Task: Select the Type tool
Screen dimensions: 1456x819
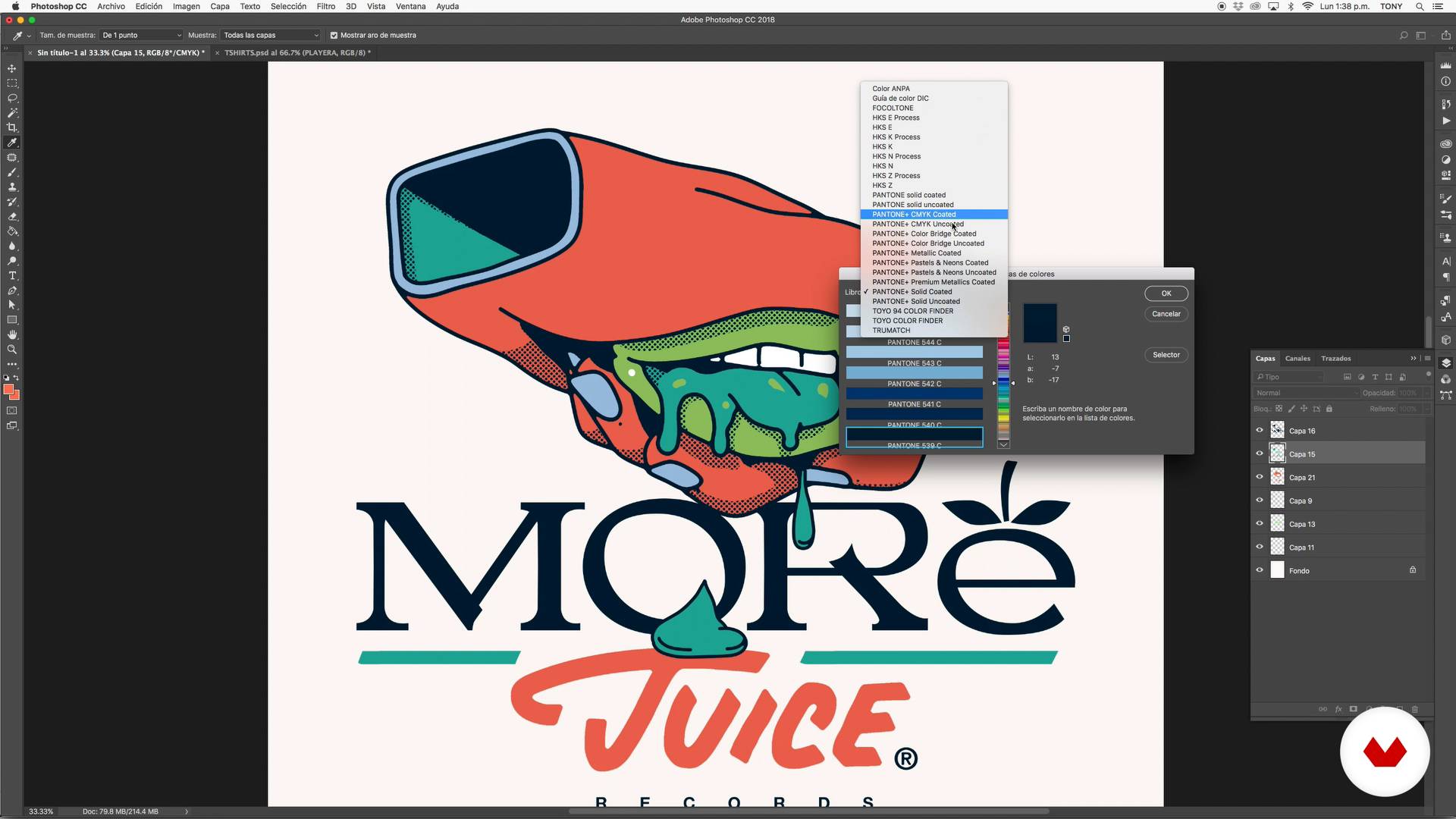Action: pos(12,275)
